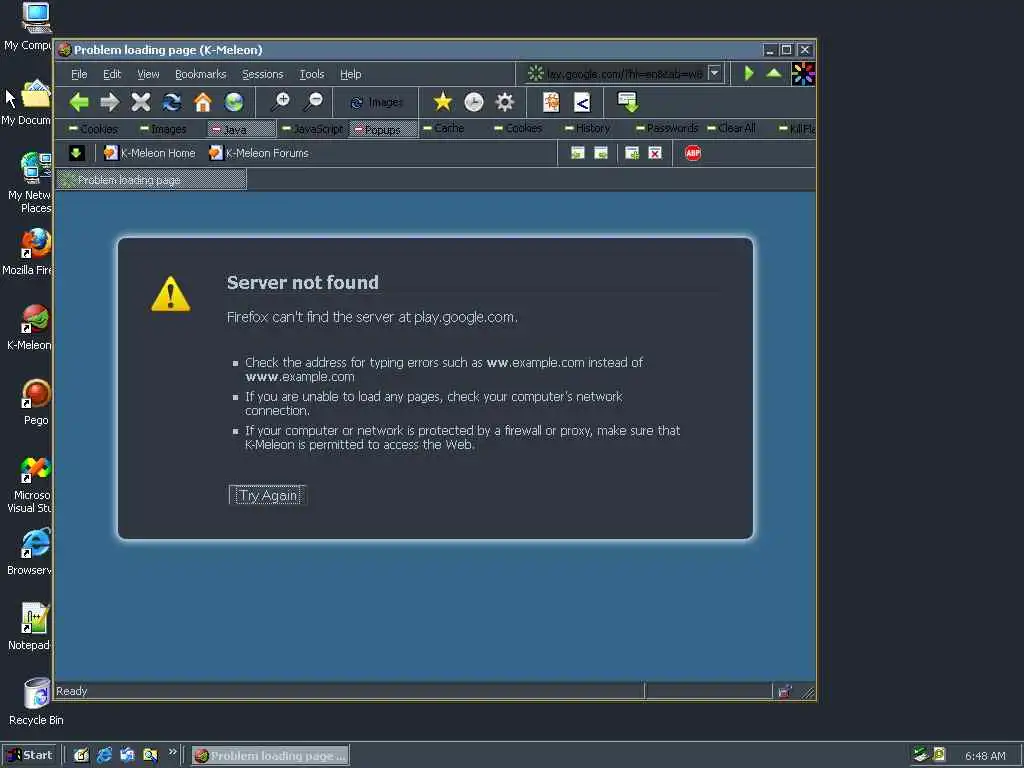The height and width of the screenshot is (768, 1024).
Task: Expand the quick launch chevron
Action: pyautogui.click(x=172, y=752)
